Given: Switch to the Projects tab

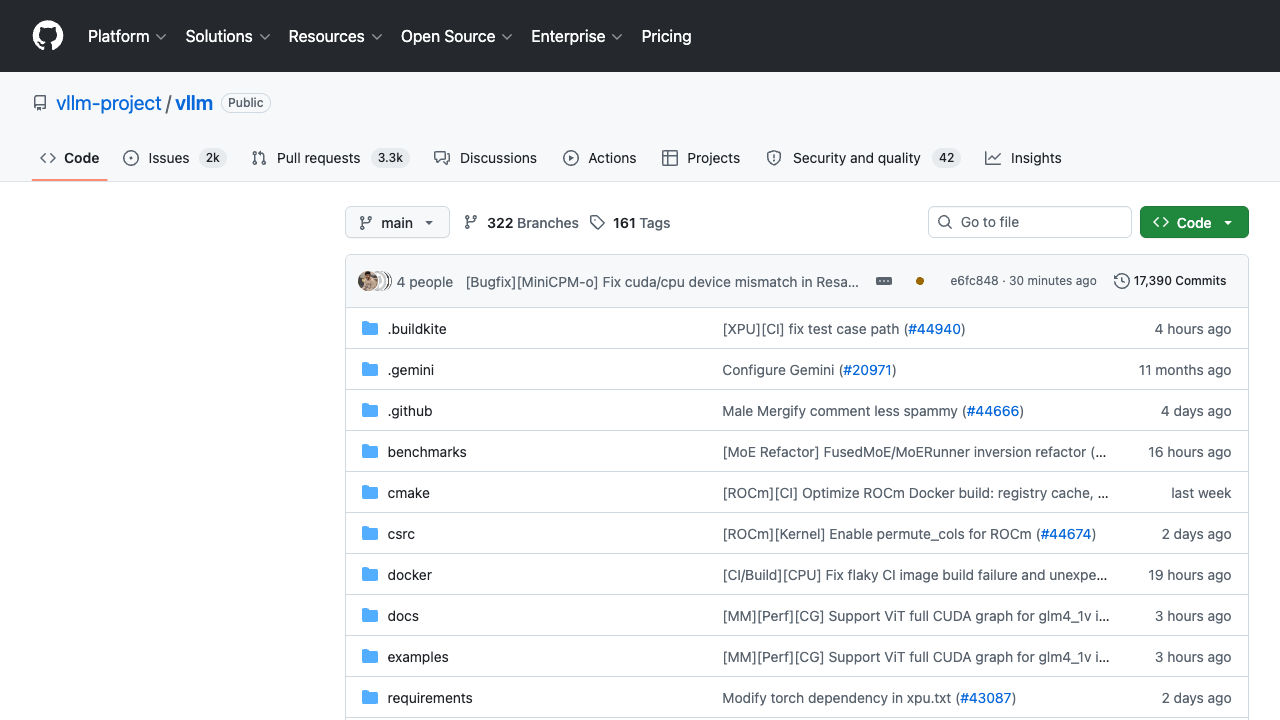Looking at the screenshot, I should (701, 158).
